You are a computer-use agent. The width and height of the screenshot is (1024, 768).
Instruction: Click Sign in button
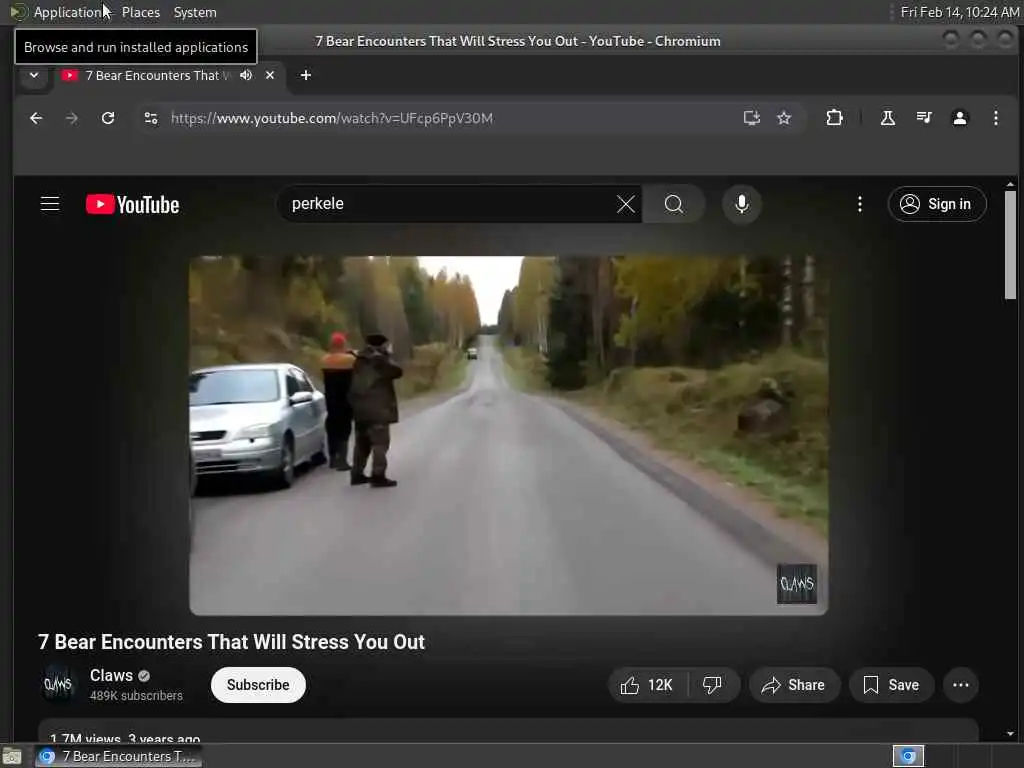tap(936, 204)
